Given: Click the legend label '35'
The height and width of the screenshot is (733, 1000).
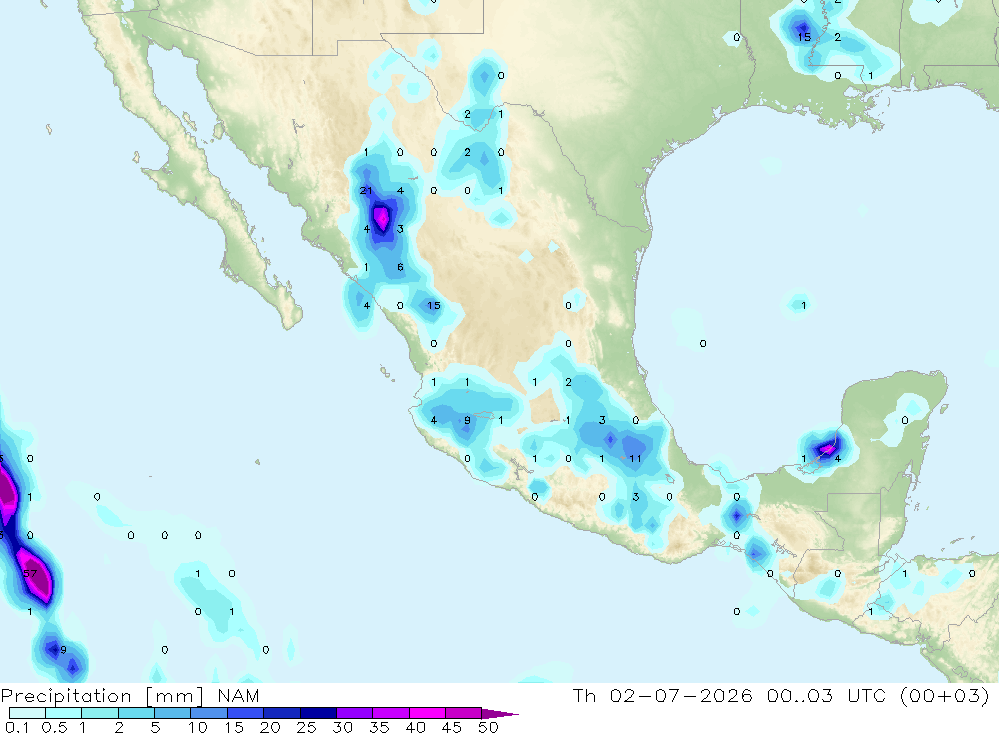Looking at the screenshot, I should pyautogui.click(x=379, y=727).
